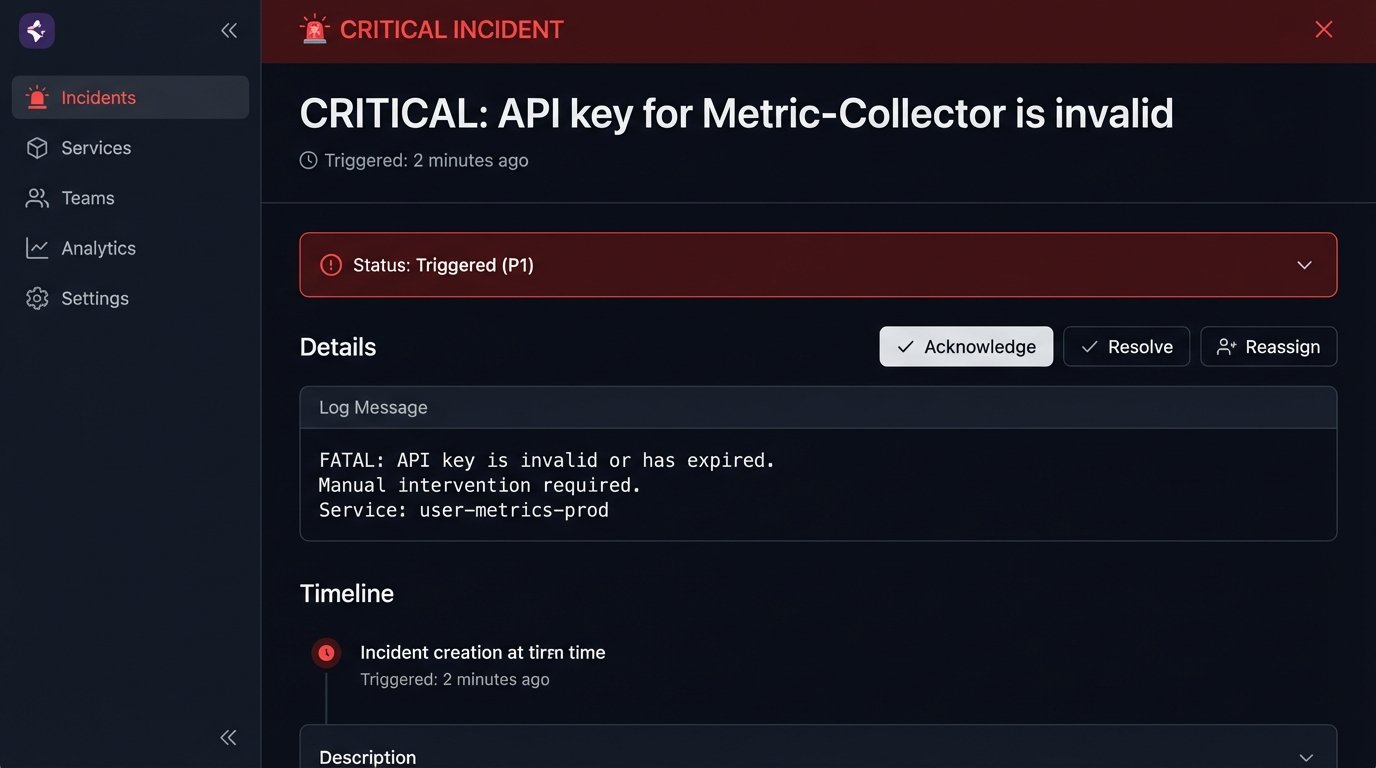
Task: Acknowledge the critical incident
Action: pos(966,347)
